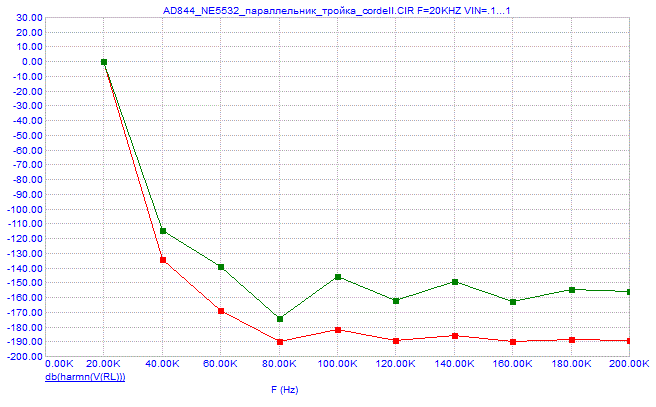Select the green data point at 160.00K
656x407 pixels.
pyautogui.click(x=513, y=302)
